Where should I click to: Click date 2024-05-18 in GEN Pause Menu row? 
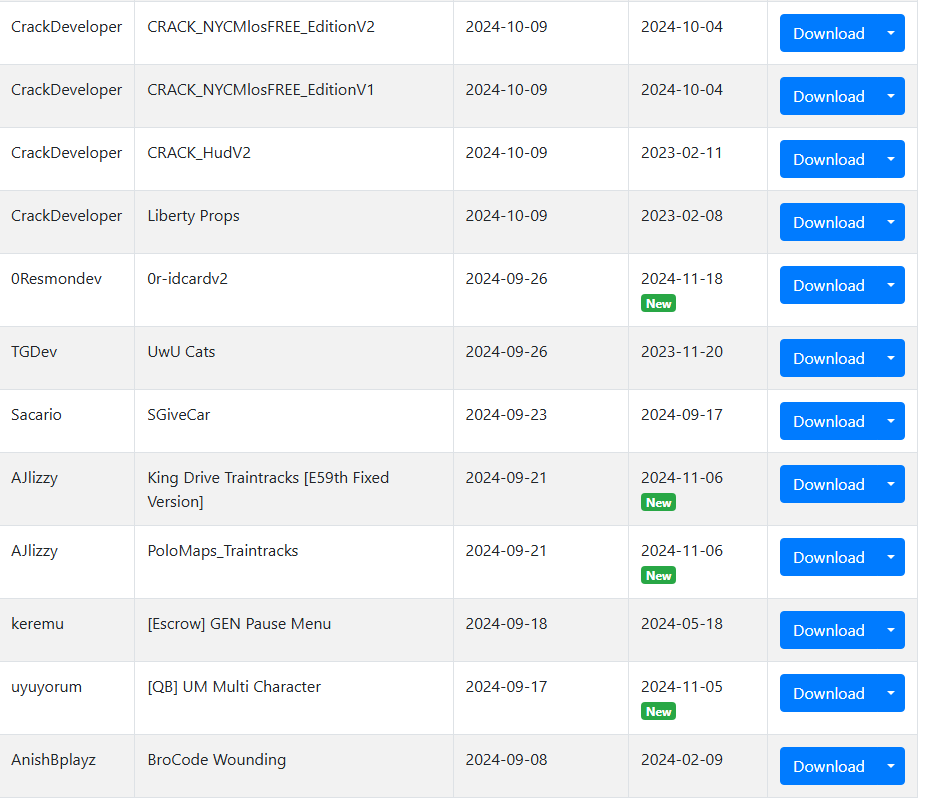click(682, 624)
